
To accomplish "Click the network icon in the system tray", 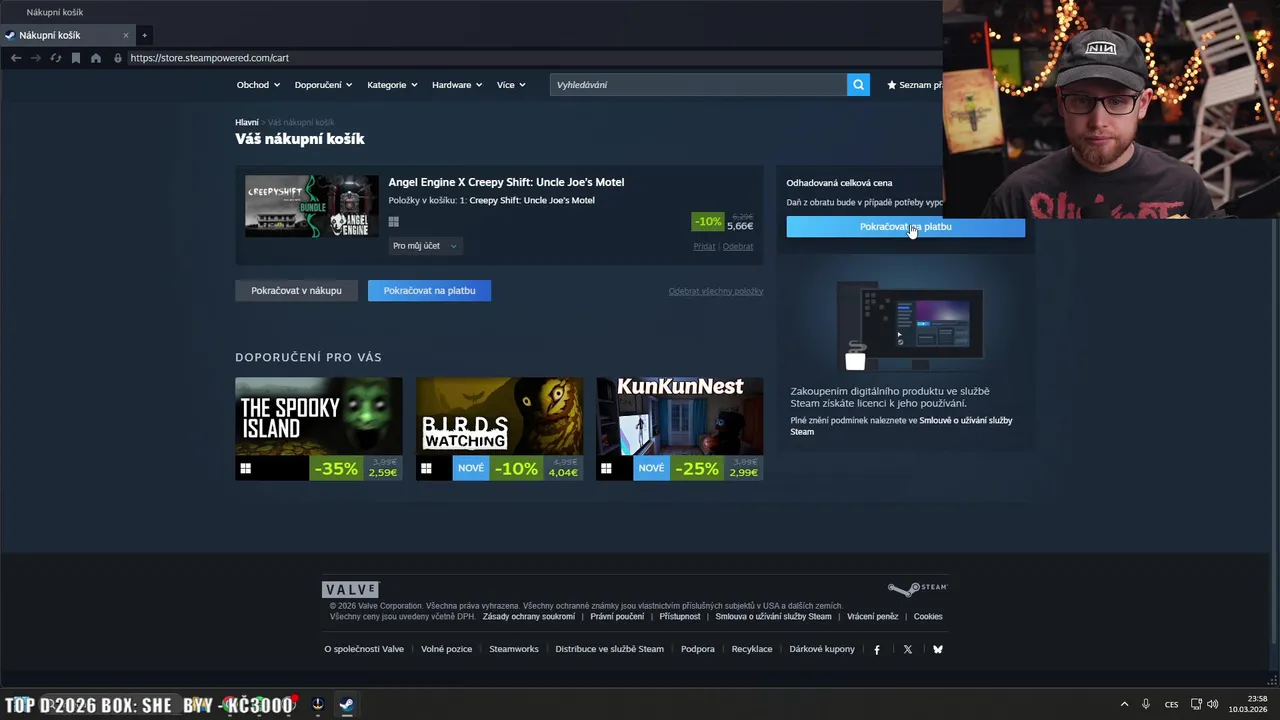I will 1196,705.
